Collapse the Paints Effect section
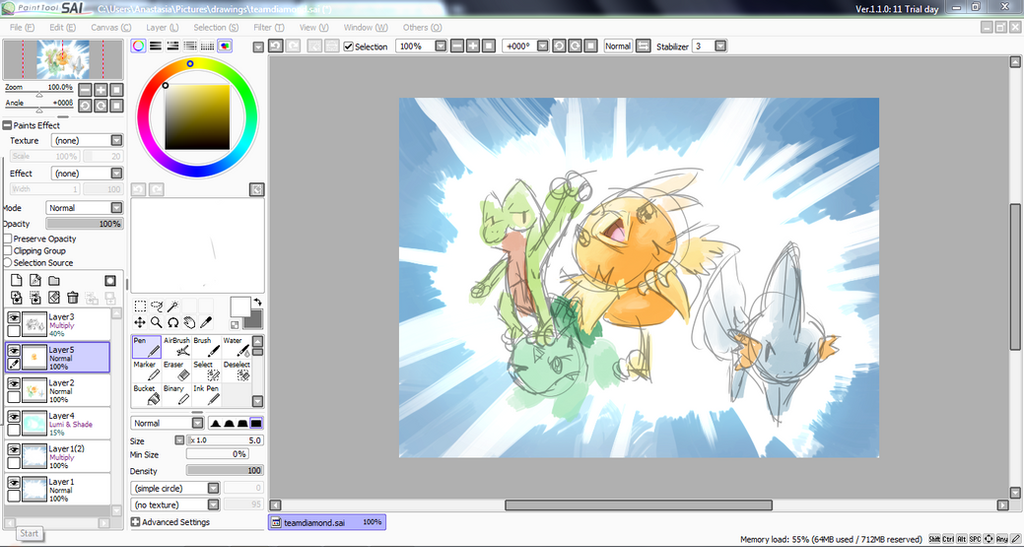 (x=7, y=125)
